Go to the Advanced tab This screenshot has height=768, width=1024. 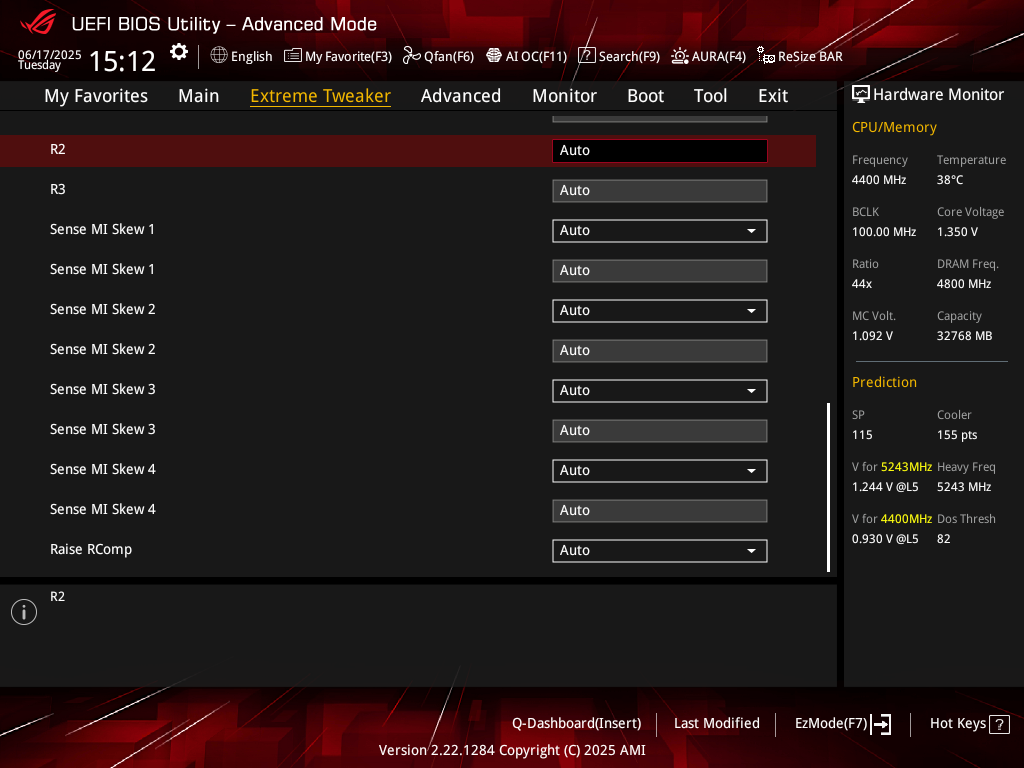pos(461,96)
